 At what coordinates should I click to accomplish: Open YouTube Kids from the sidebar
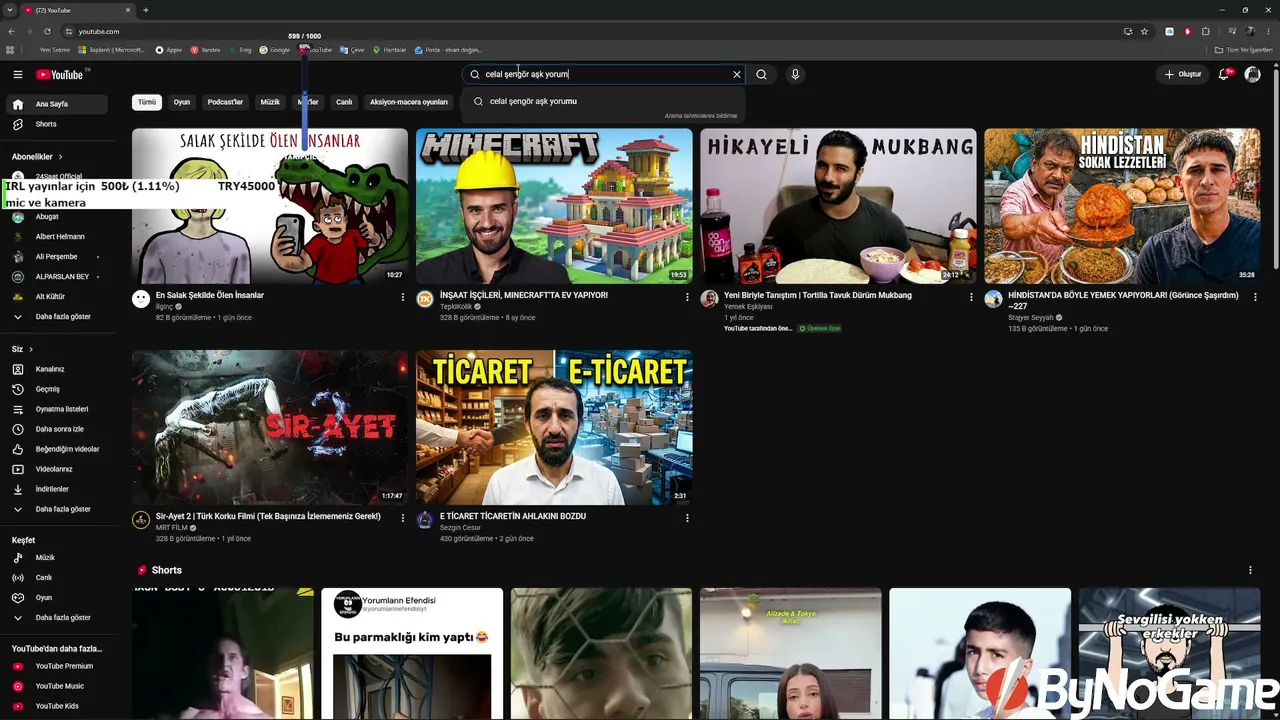point(57,706)
